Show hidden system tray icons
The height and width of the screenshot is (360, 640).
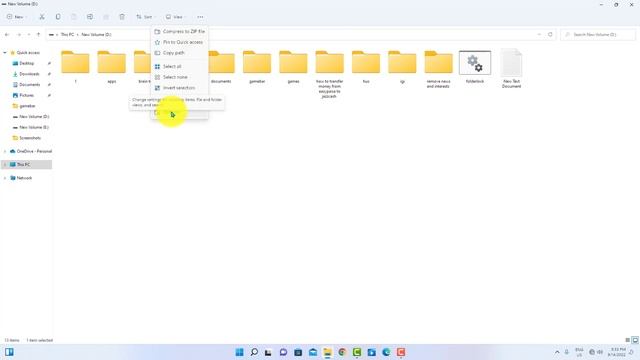pos(557,352)
